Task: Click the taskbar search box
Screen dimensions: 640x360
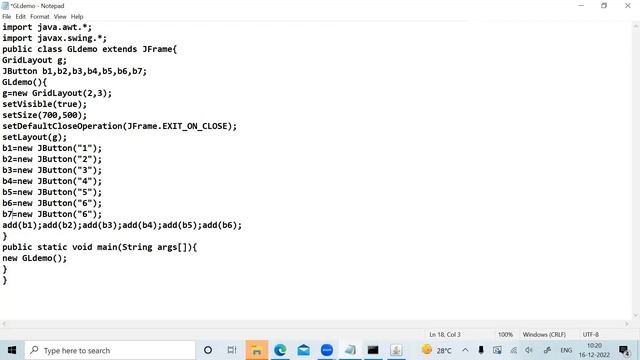Action: (x=110, y=350)
